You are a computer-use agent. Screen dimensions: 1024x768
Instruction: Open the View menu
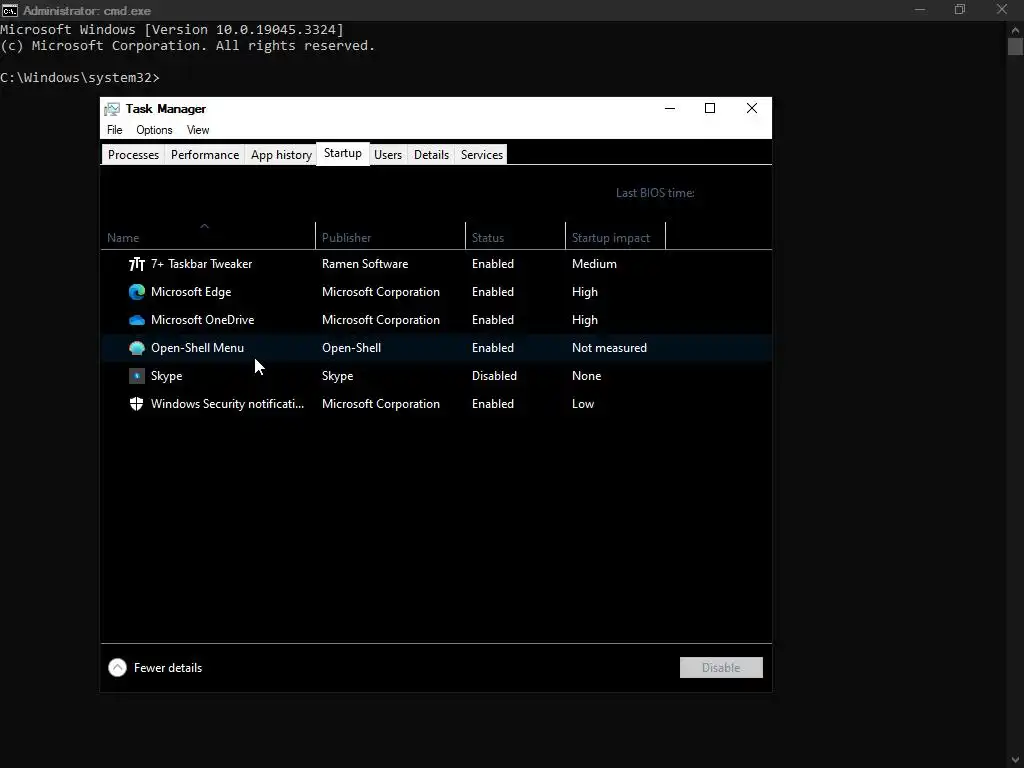click(x=198, y=130)
